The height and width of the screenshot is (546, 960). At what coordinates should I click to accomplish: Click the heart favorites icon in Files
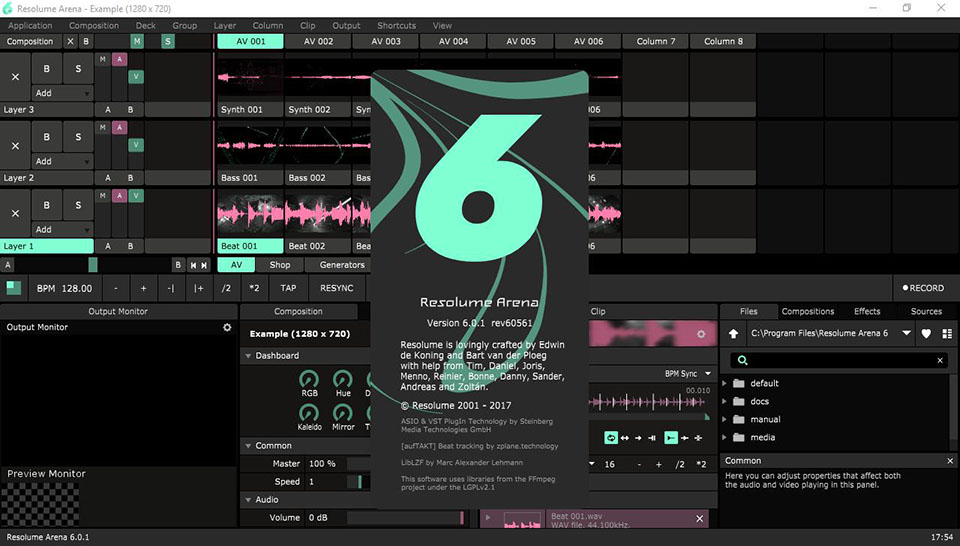(x=926, y=334)
